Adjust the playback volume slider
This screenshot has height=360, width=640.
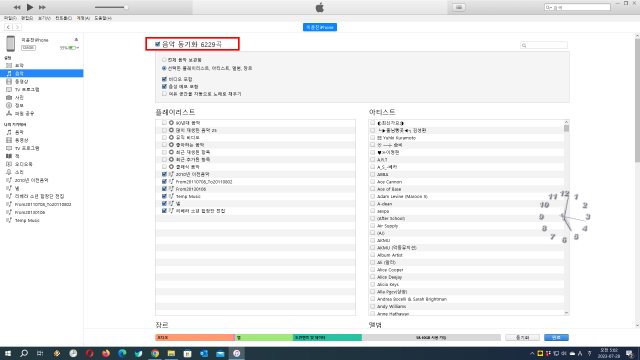[x=111, y=7]
